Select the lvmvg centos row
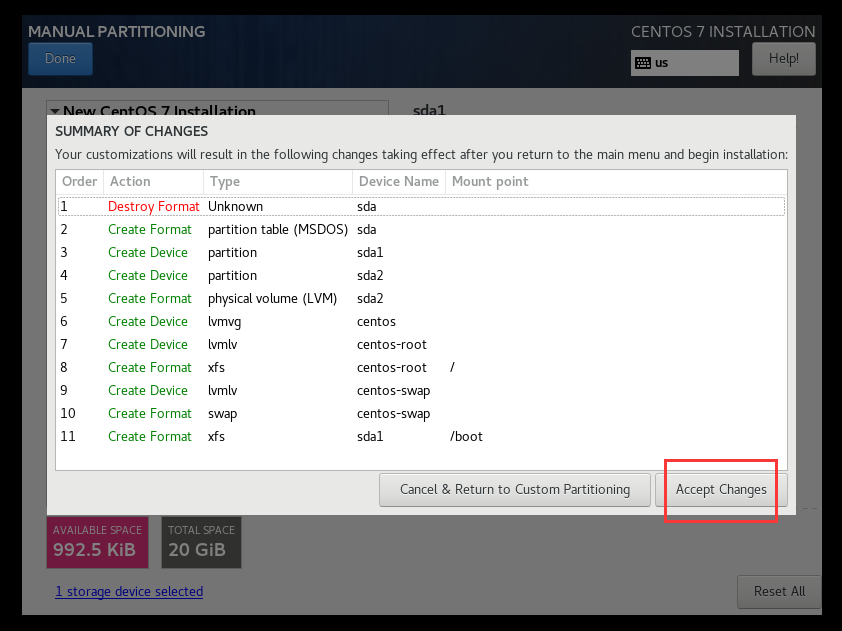The height and width of the screenshot is (631, 842). pyautogui.click(x=421, y=322)
